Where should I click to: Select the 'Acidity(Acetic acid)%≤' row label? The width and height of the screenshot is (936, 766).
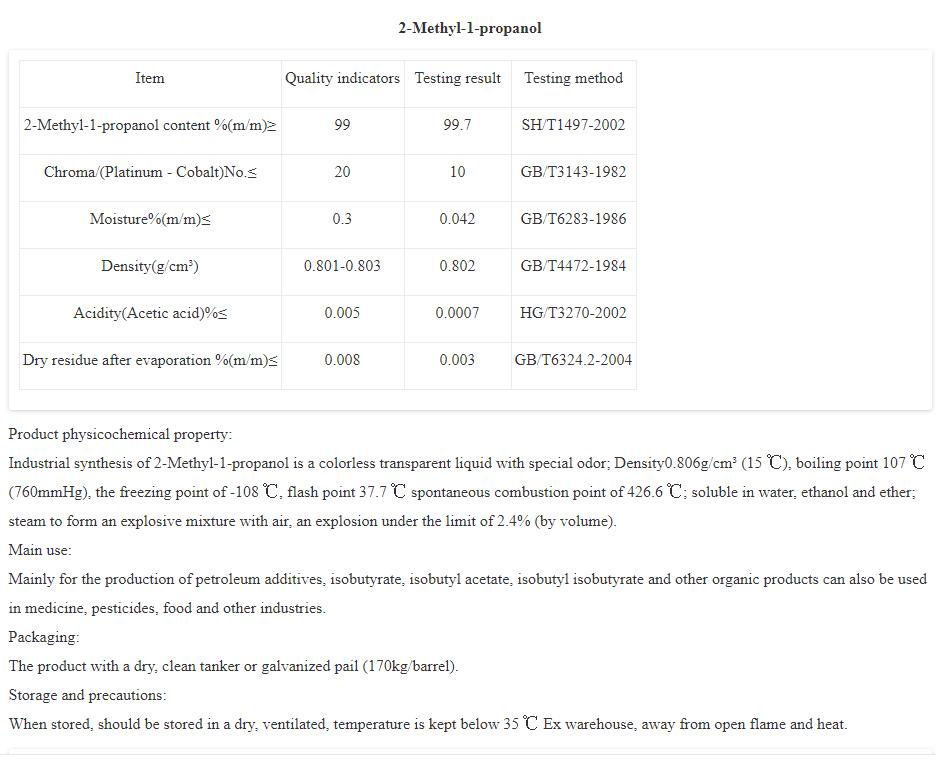coord(150,313)
